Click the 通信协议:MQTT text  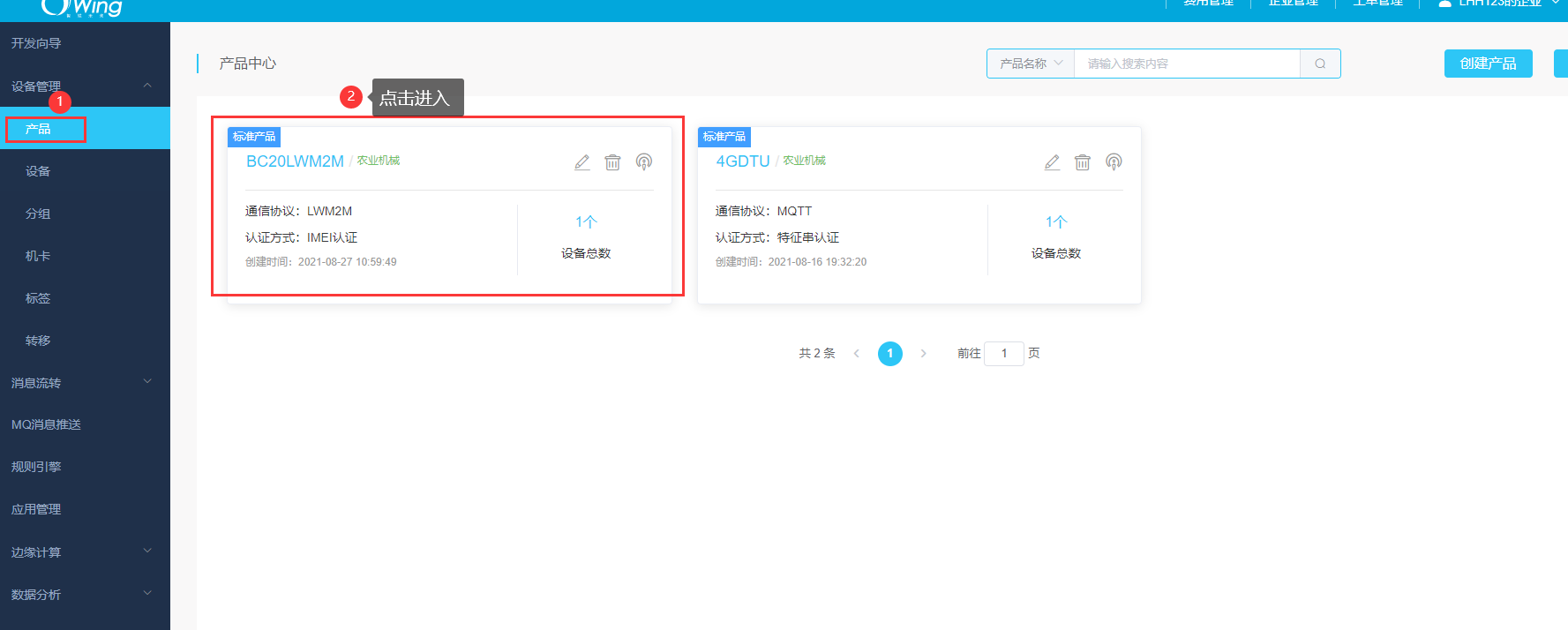[763, 211]
